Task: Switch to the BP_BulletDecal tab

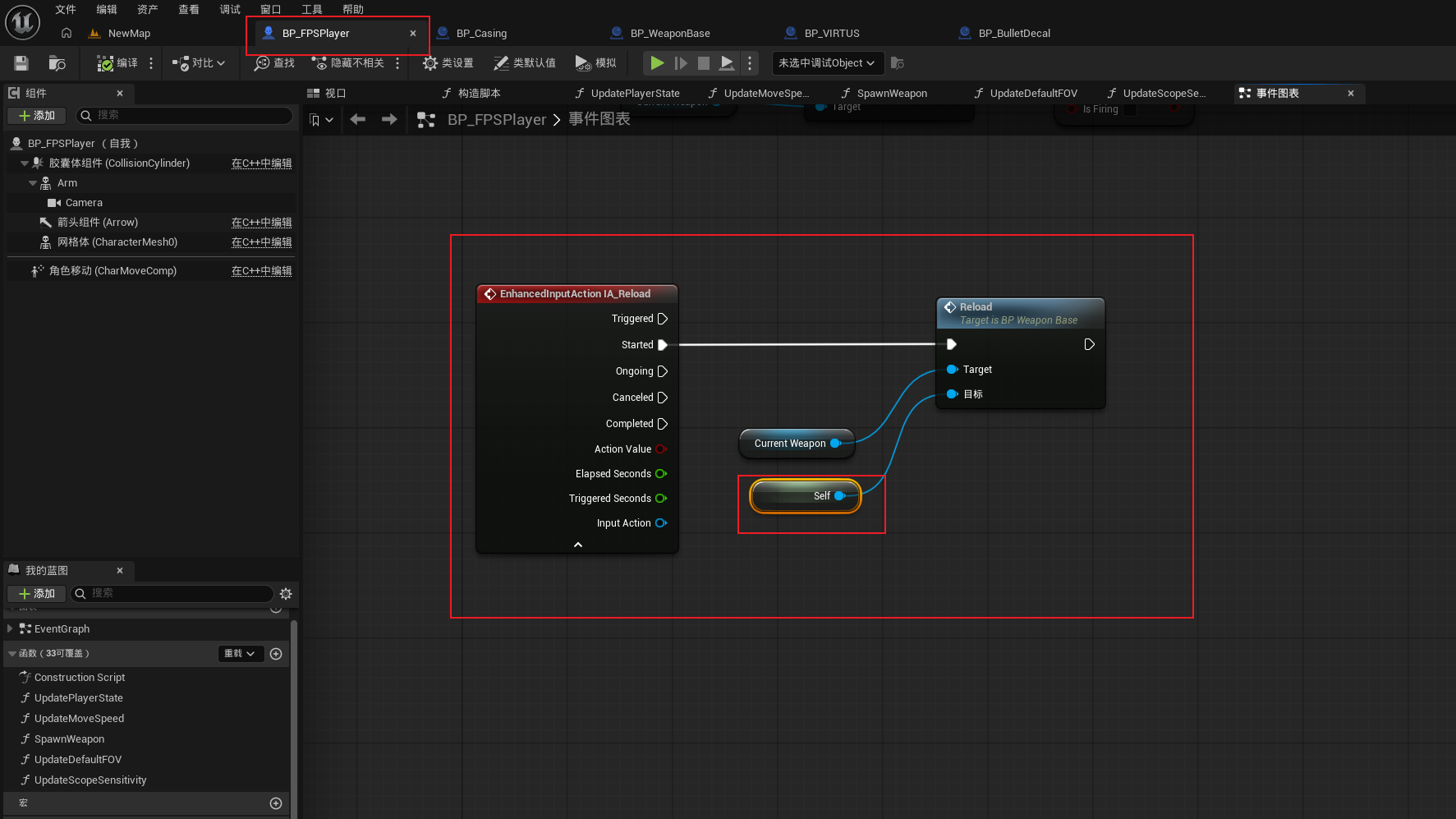Action: (1014, 34)
